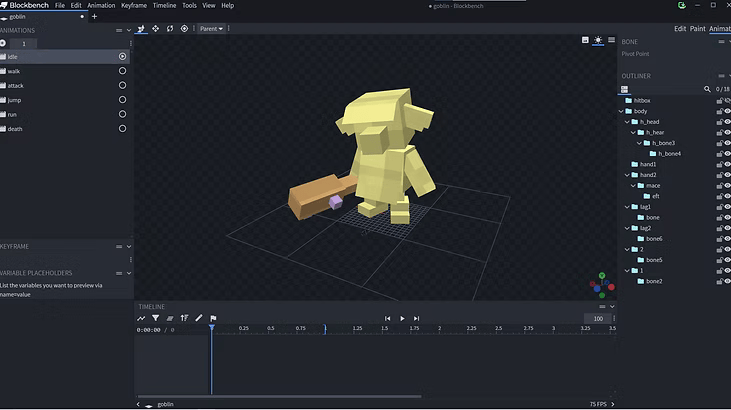Viewport: 731px width, 410px height.
Task: Select the eft item under mace
Action: click(655, 196)
